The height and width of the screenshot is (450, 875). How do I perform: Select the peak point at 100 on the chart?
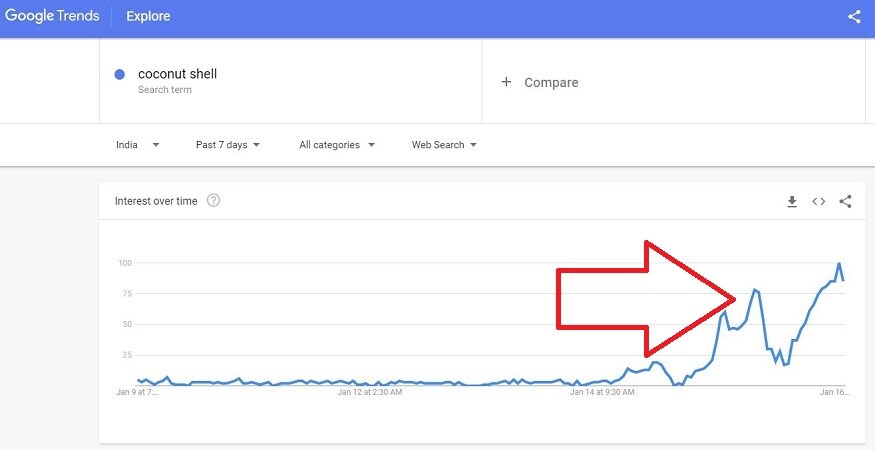pos(839,263)
